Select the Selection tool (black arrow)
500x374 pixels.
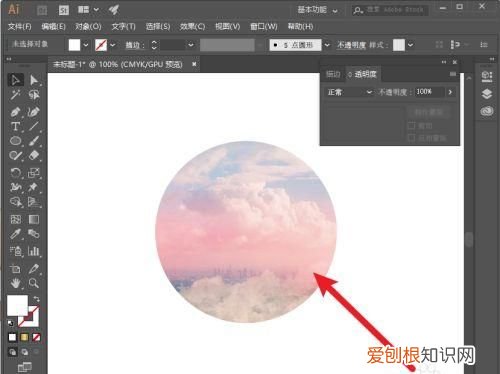tap(15, 80)
